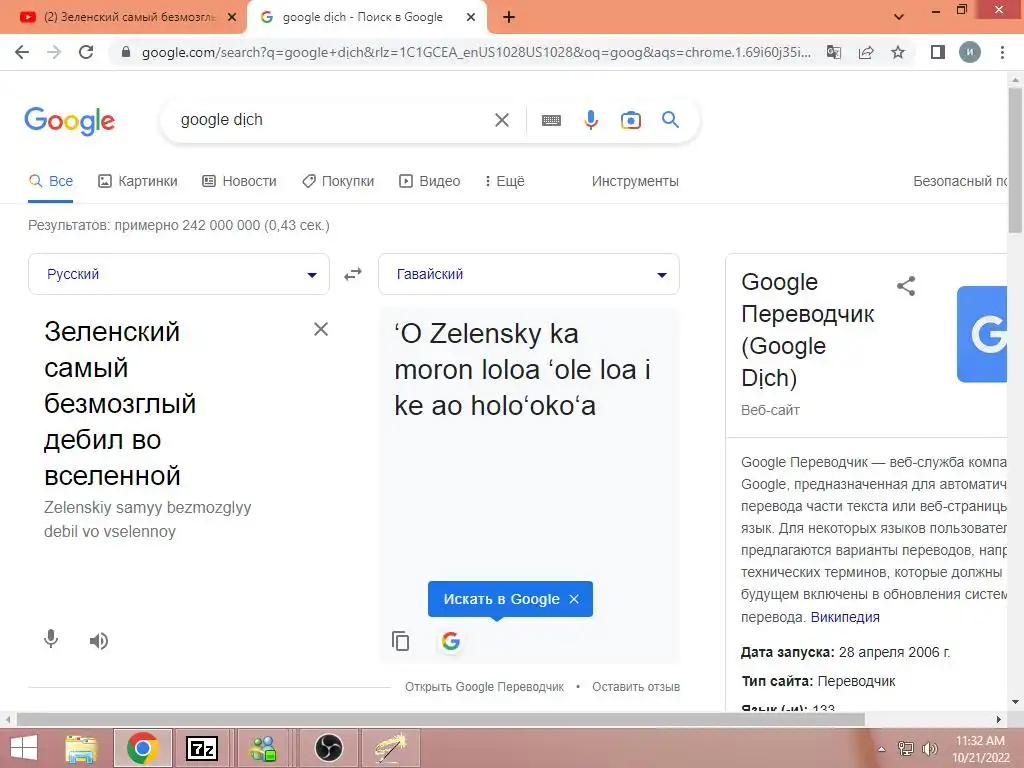The width and height of the screenshot is (1024, 768).
Task: Open the Википедия link
Action: click(x=844, y=616)
